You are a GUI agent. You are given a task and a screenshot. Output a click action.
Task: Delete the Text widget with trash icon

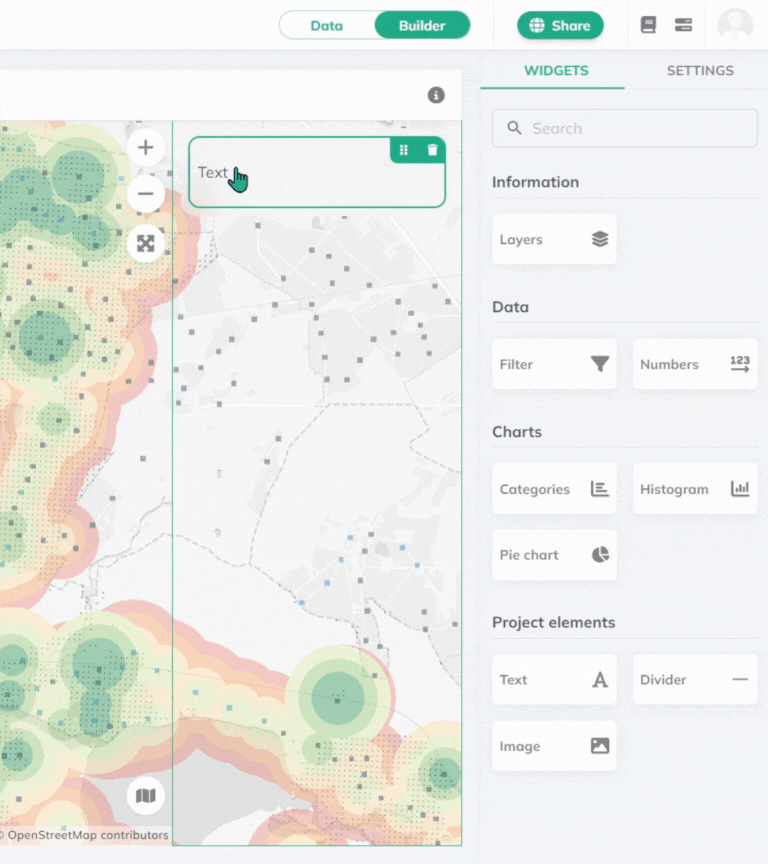tap(432, 150)
